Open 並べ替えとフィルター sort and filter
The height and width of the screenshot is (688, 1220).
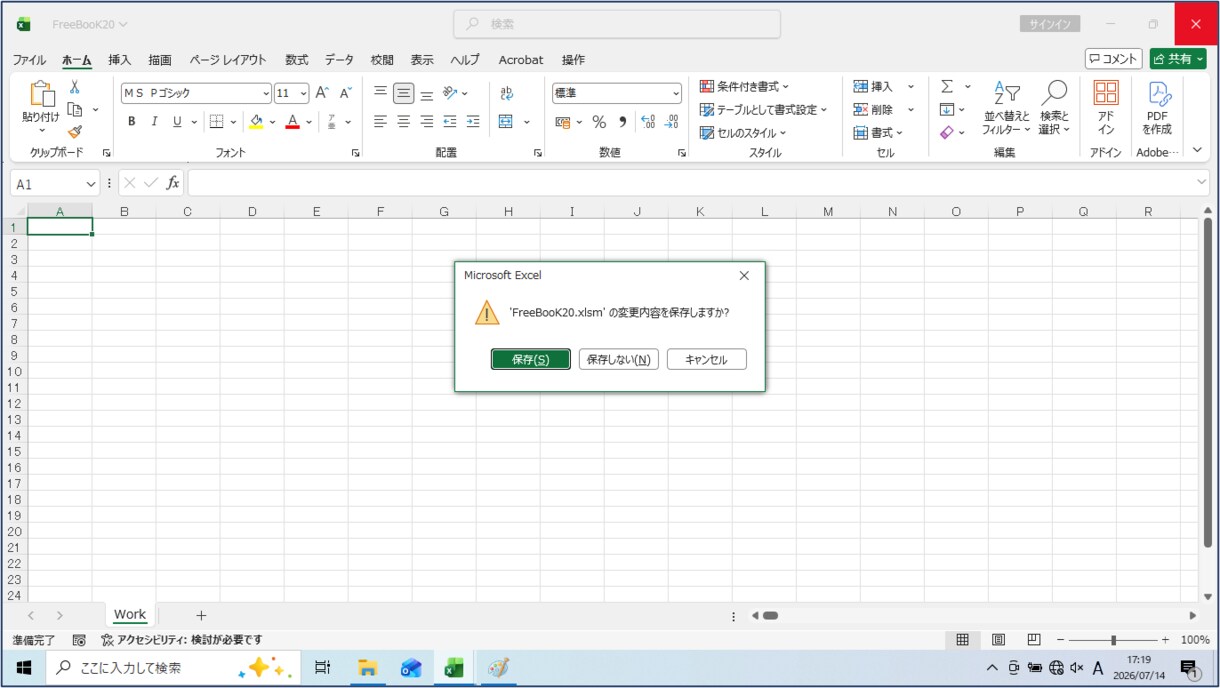point(1006,108)
